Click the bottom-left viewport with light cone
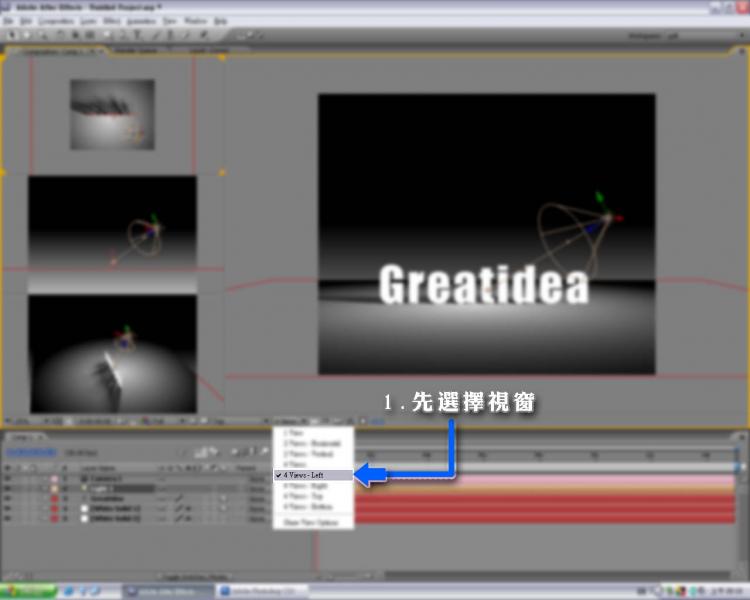Image resolution: width=750 pixels, height=600 pixels. (112, 353)
